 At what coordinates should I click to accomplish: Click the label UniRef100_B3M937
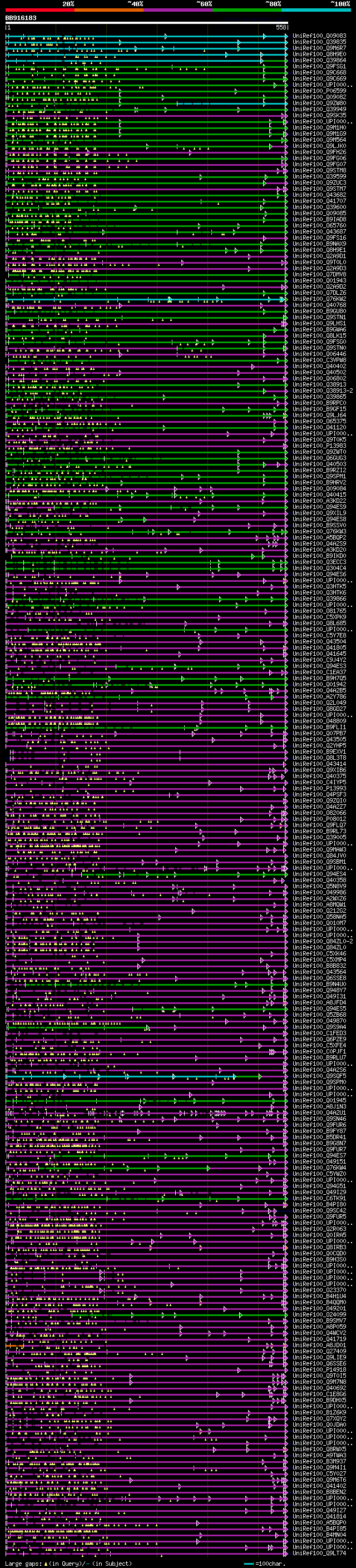(x=319, y=1461)
